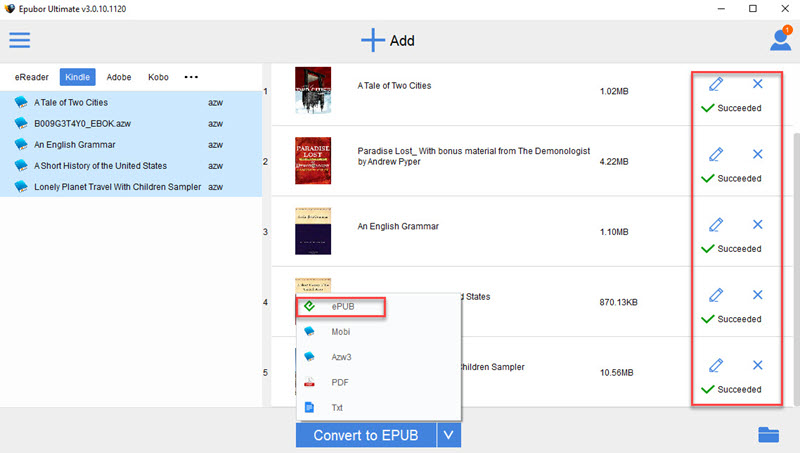Edit metadata for An English Grammar

716,225
